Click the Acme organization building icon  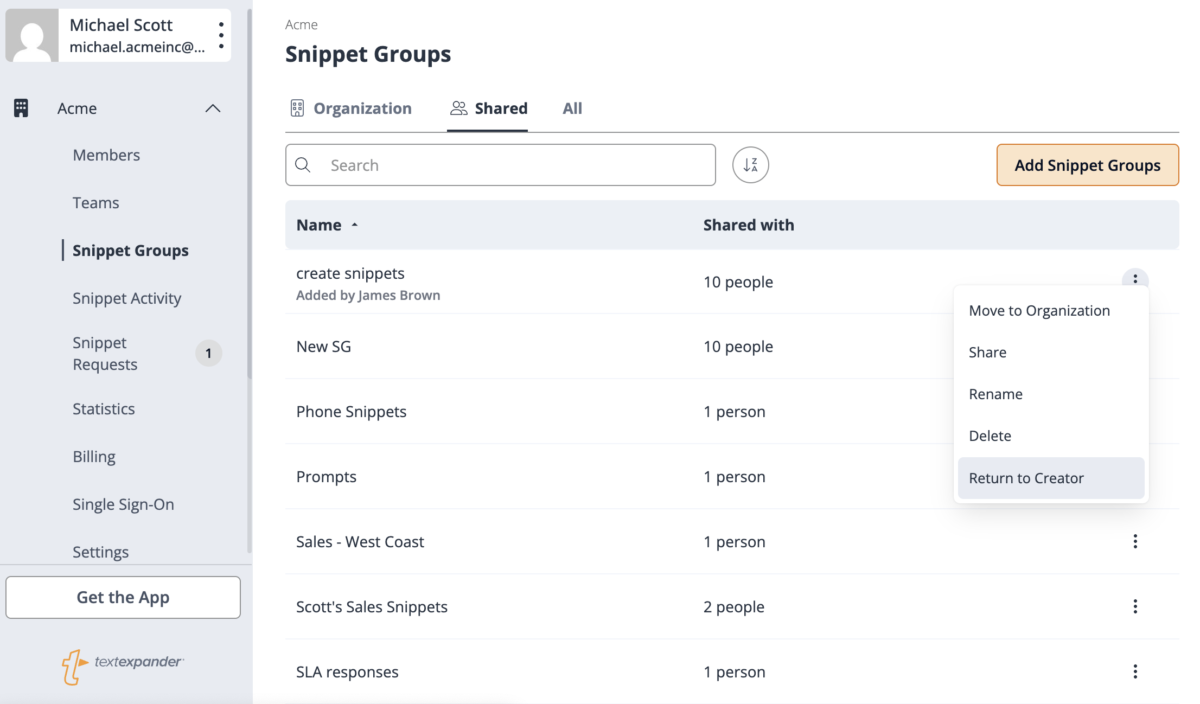tap(21, 108)
